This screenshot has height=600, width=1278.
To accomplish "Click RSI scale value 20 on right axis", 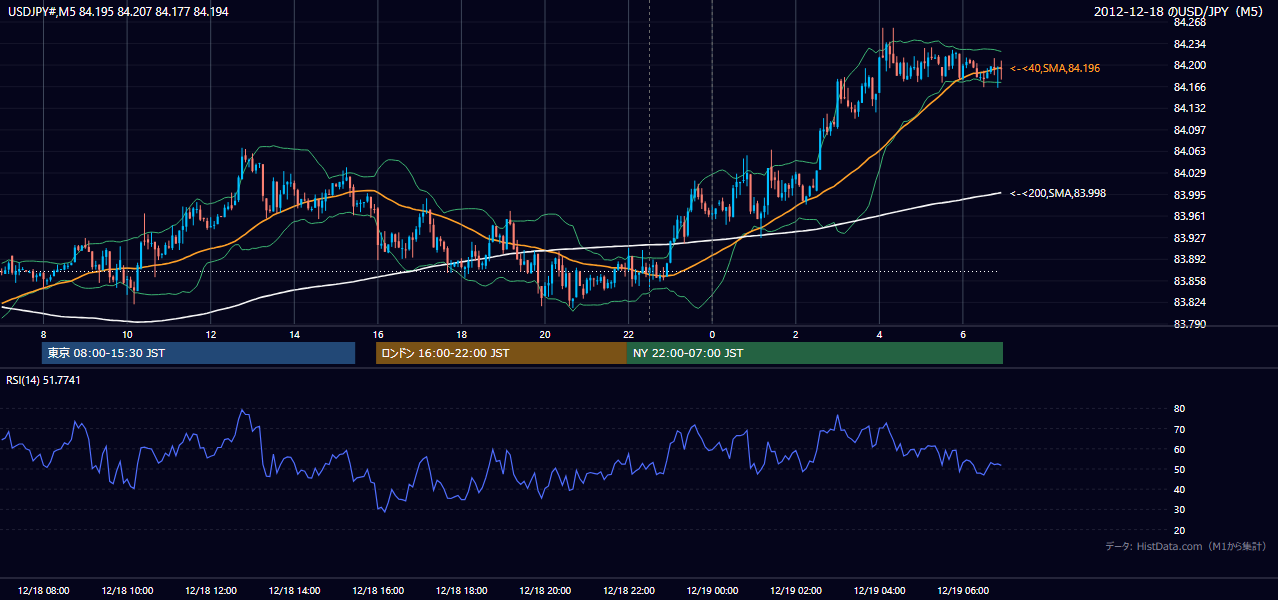I will tap(1179, 531).
